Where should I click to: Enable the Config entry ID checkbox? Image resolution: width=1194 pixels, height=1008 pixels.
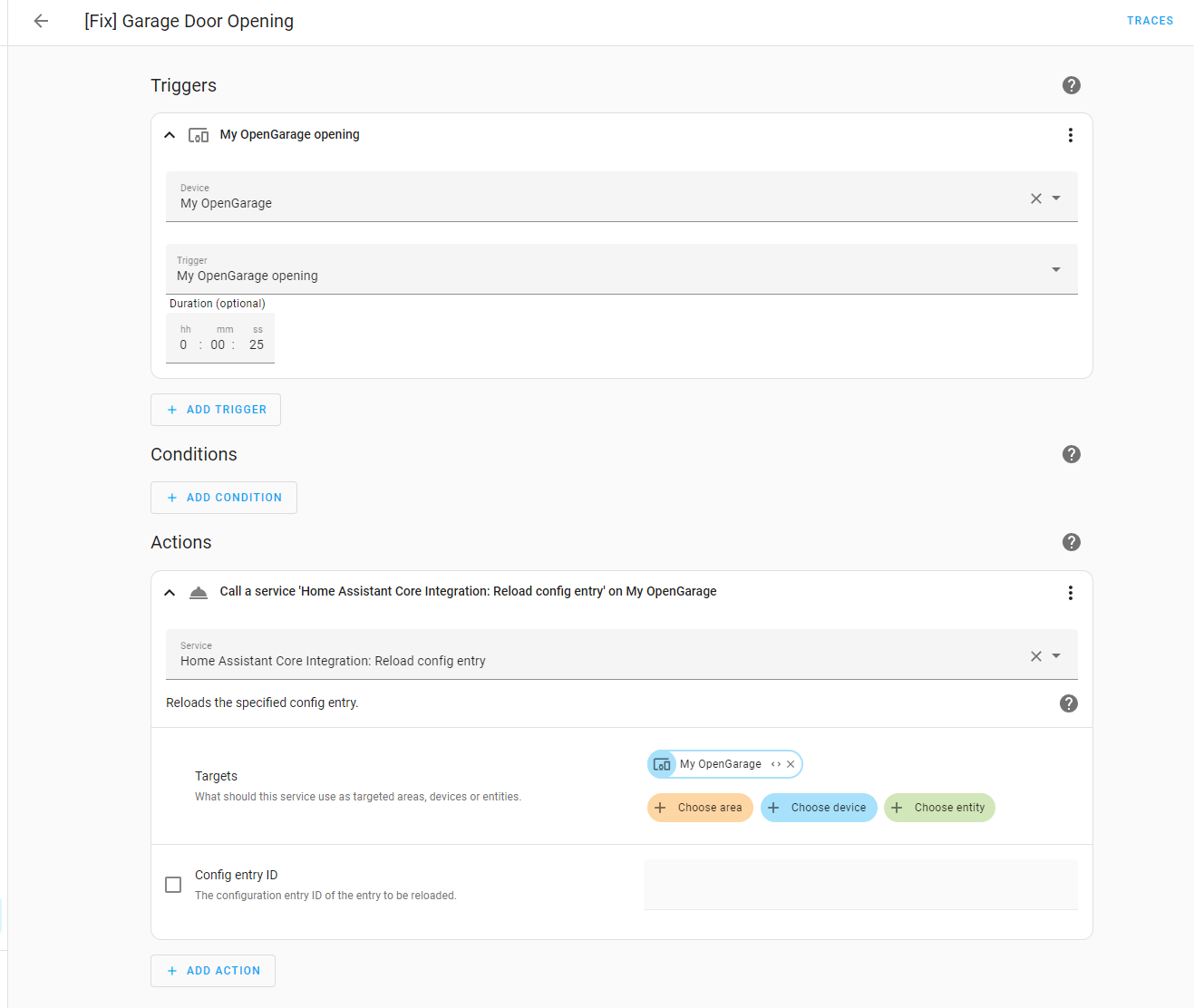point(172,884)
